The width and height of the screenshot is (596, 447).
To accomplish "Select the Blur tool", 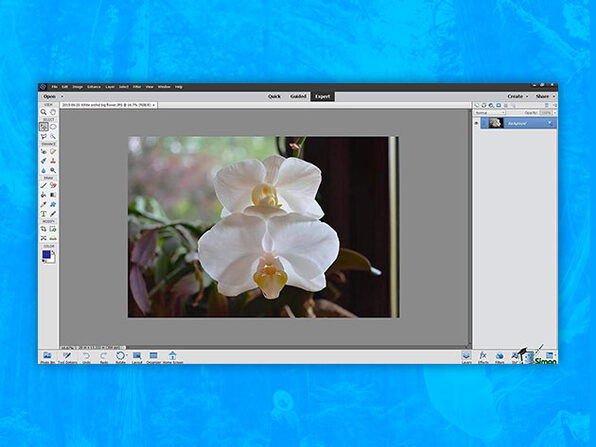I will 44,170.
